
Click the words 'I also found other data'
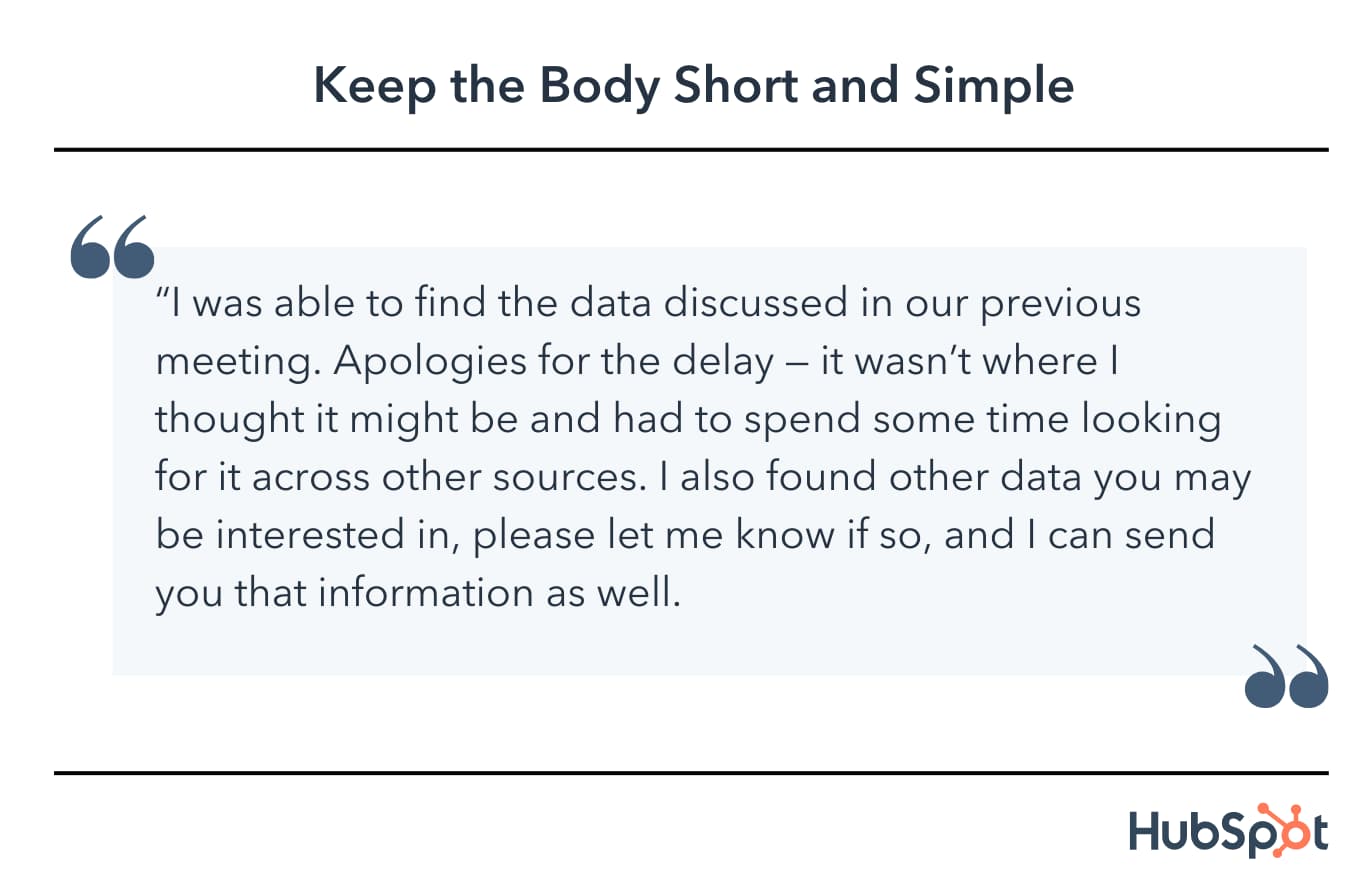(869, 478)
